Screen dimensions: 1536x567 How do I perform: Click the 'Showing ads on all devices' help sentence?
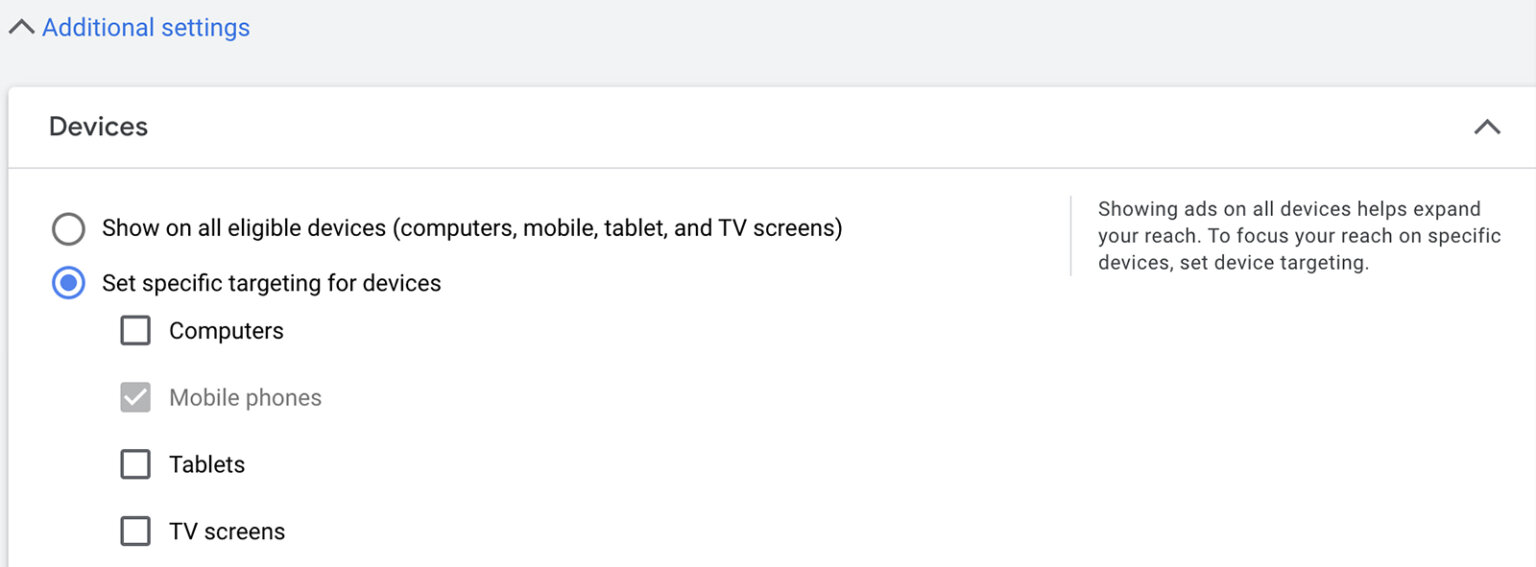1288,210
